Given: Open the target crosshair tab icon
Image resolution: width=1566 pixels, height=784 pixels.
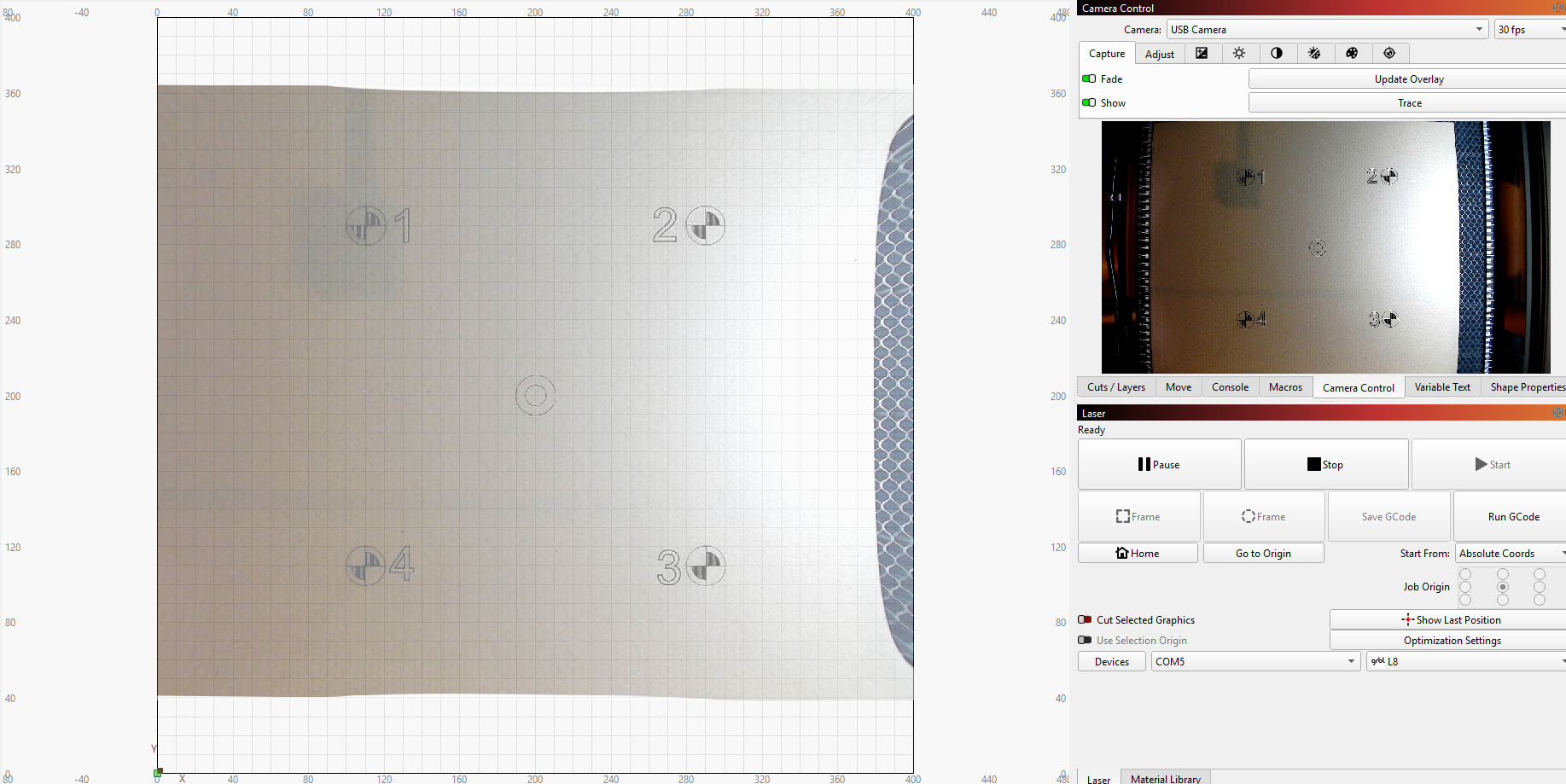Looking at the screenshot, I should (1389, 54).
